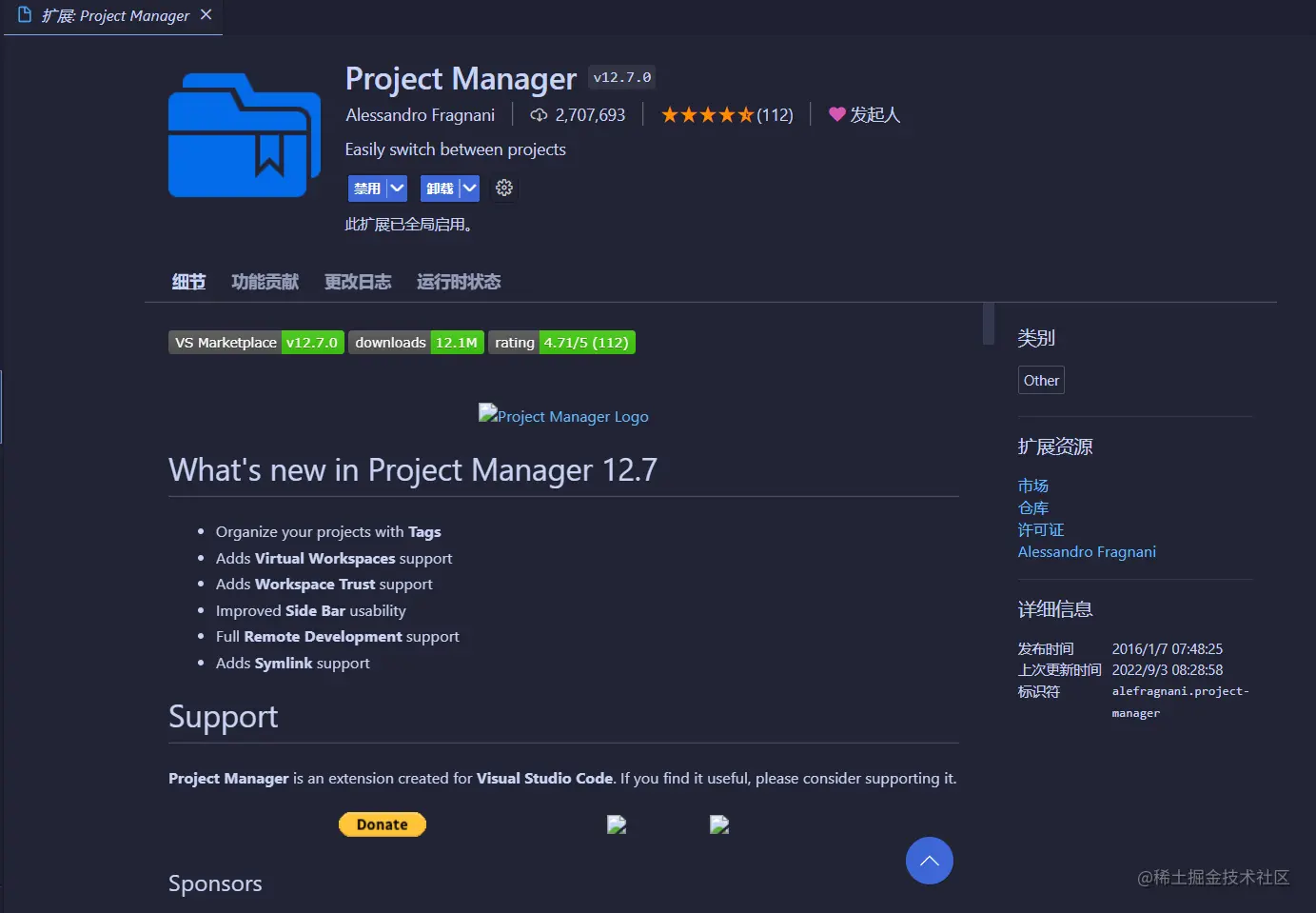Image resolution: width=1316 pixels, height=913 pixels.
Task: Click the last updated time 2022/9/3 08:28:58
Action: click(x=1168, y=670)
